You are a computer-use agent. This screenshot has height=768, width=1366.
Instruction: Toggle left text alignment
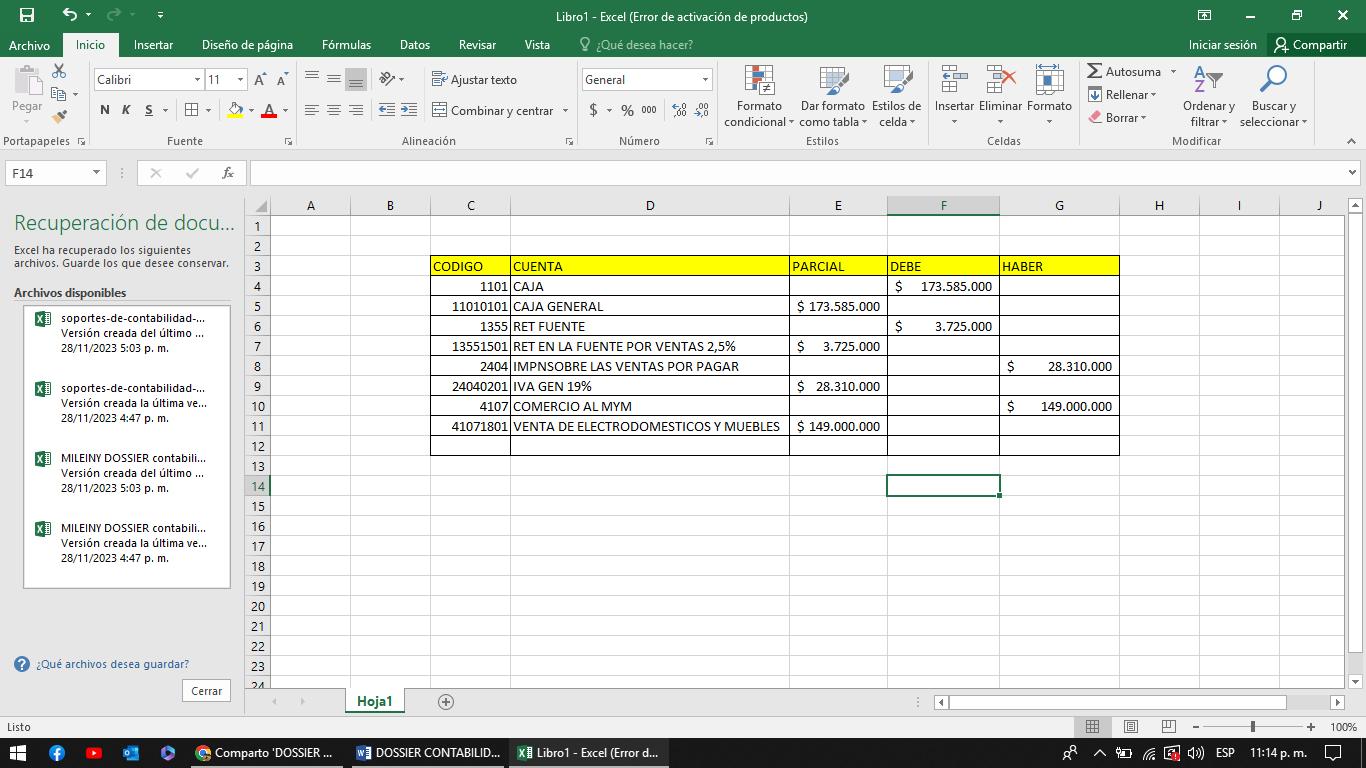(312, 110)
